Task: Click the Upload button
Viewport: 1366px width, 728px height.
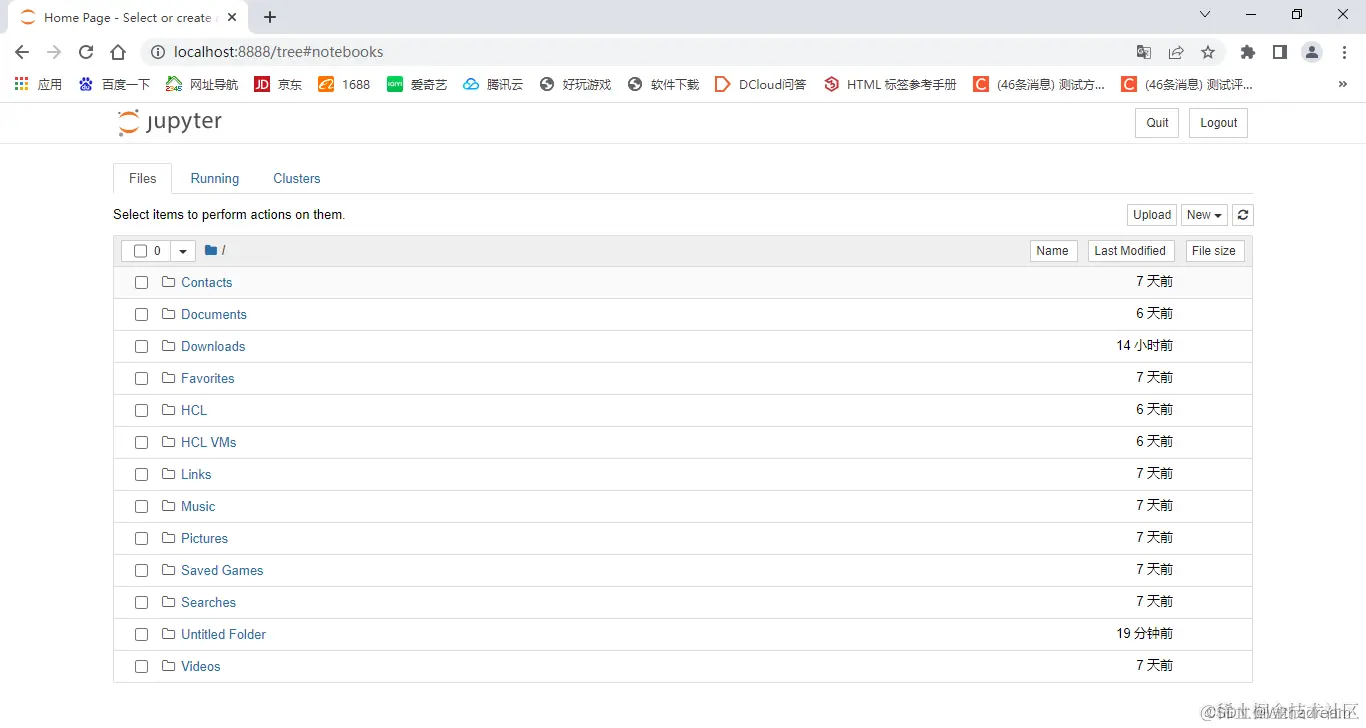Action: [x=1152, y=215]
